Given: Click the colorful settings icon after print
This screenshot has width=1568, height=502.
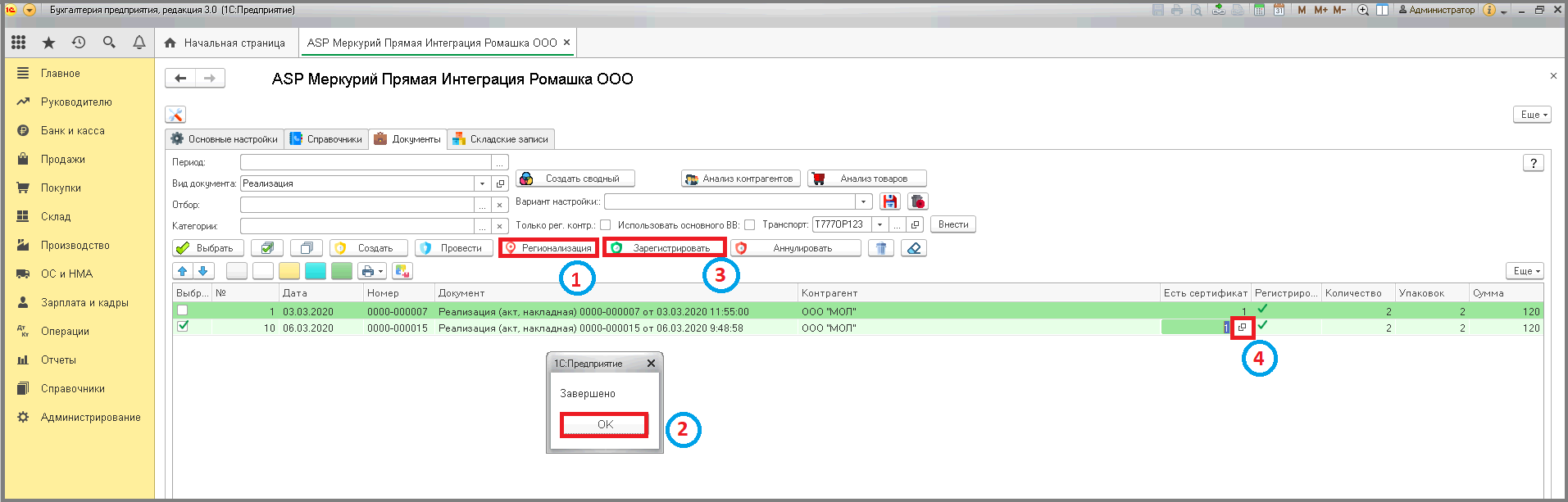Looking at the screenshot, I should tap(402, 271).
